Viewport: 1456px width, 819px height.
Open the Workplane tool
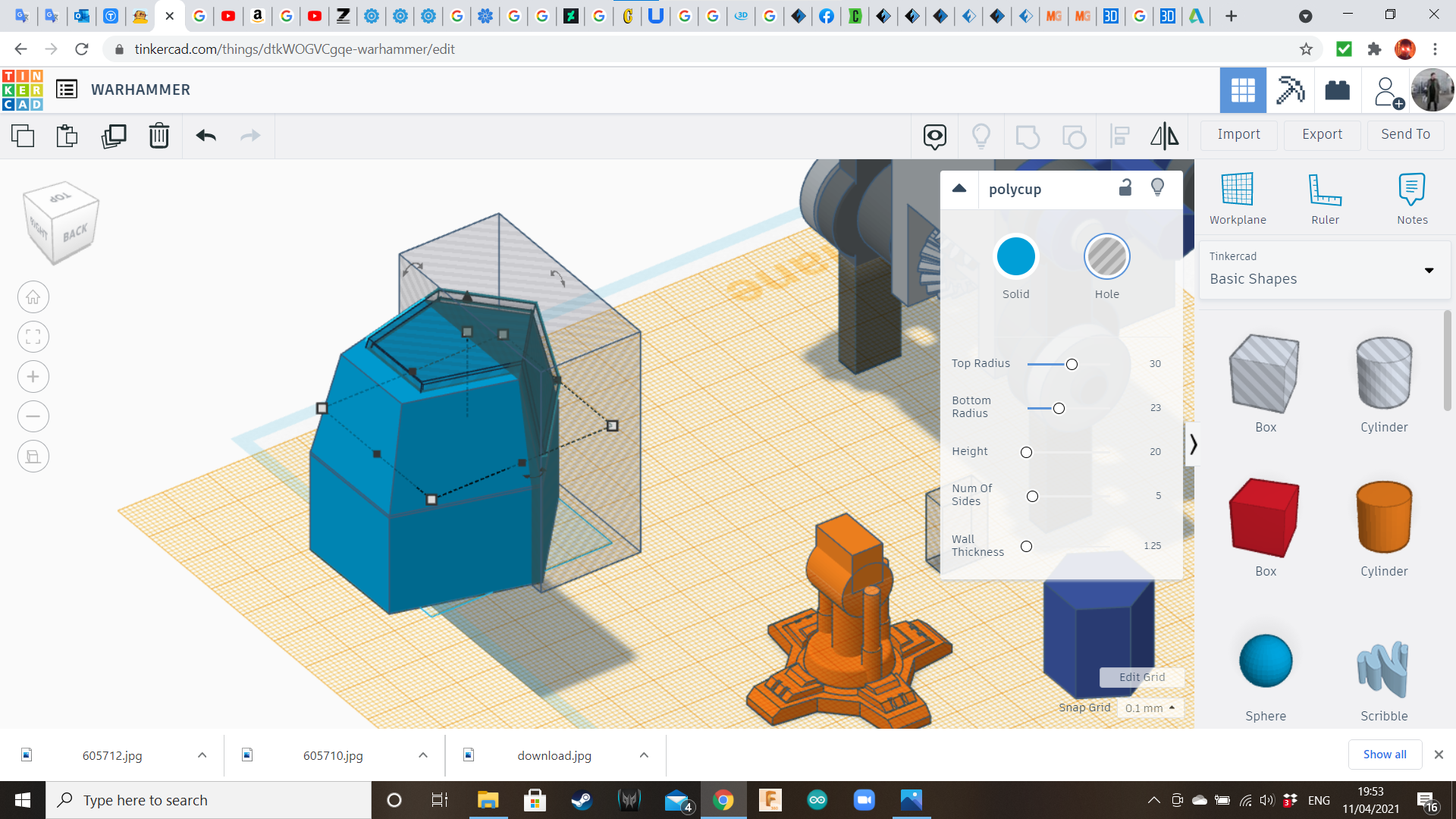tap(1238, 199)
